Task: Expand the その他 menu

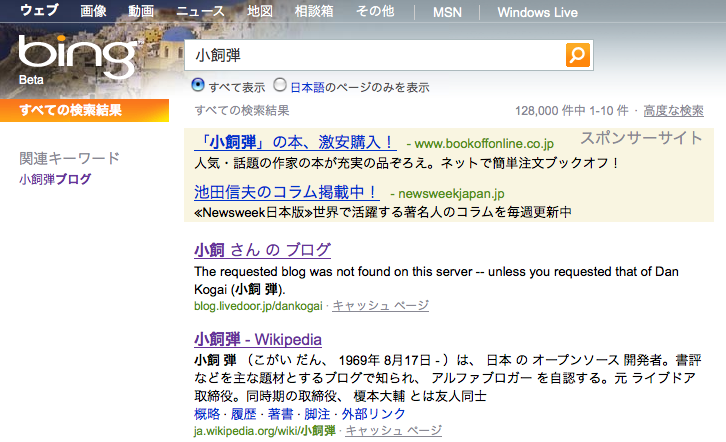Action: pos(375,11)
